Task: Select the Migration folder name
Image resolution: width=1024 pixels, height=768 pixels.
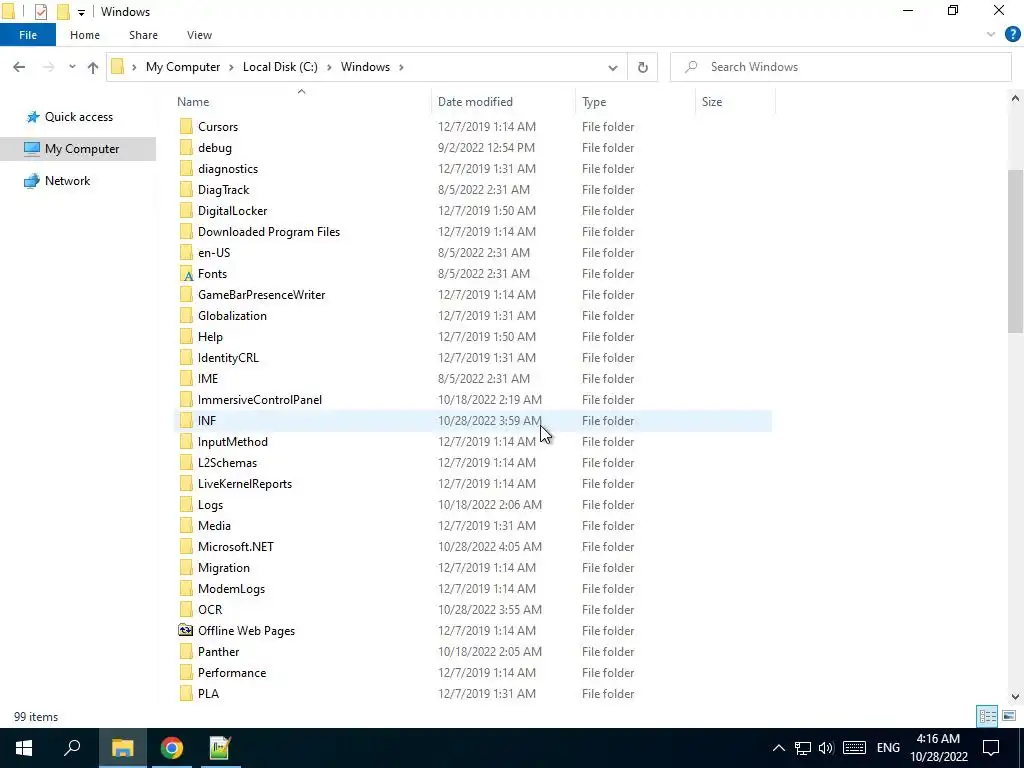Action: 223,568
